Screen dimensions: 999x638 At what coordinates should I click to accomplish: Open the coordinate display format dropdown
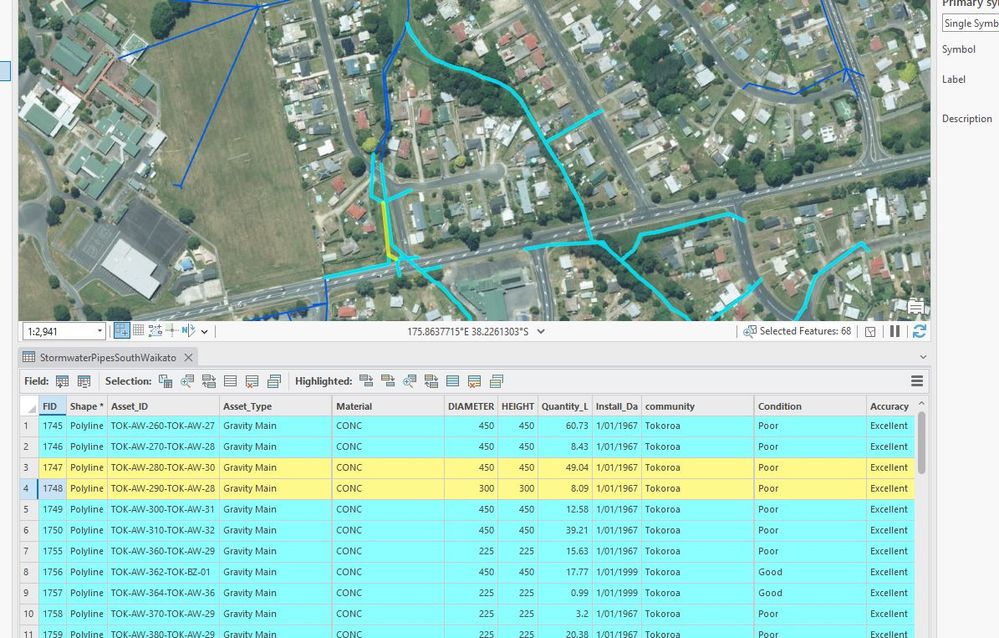coord(541,331)
